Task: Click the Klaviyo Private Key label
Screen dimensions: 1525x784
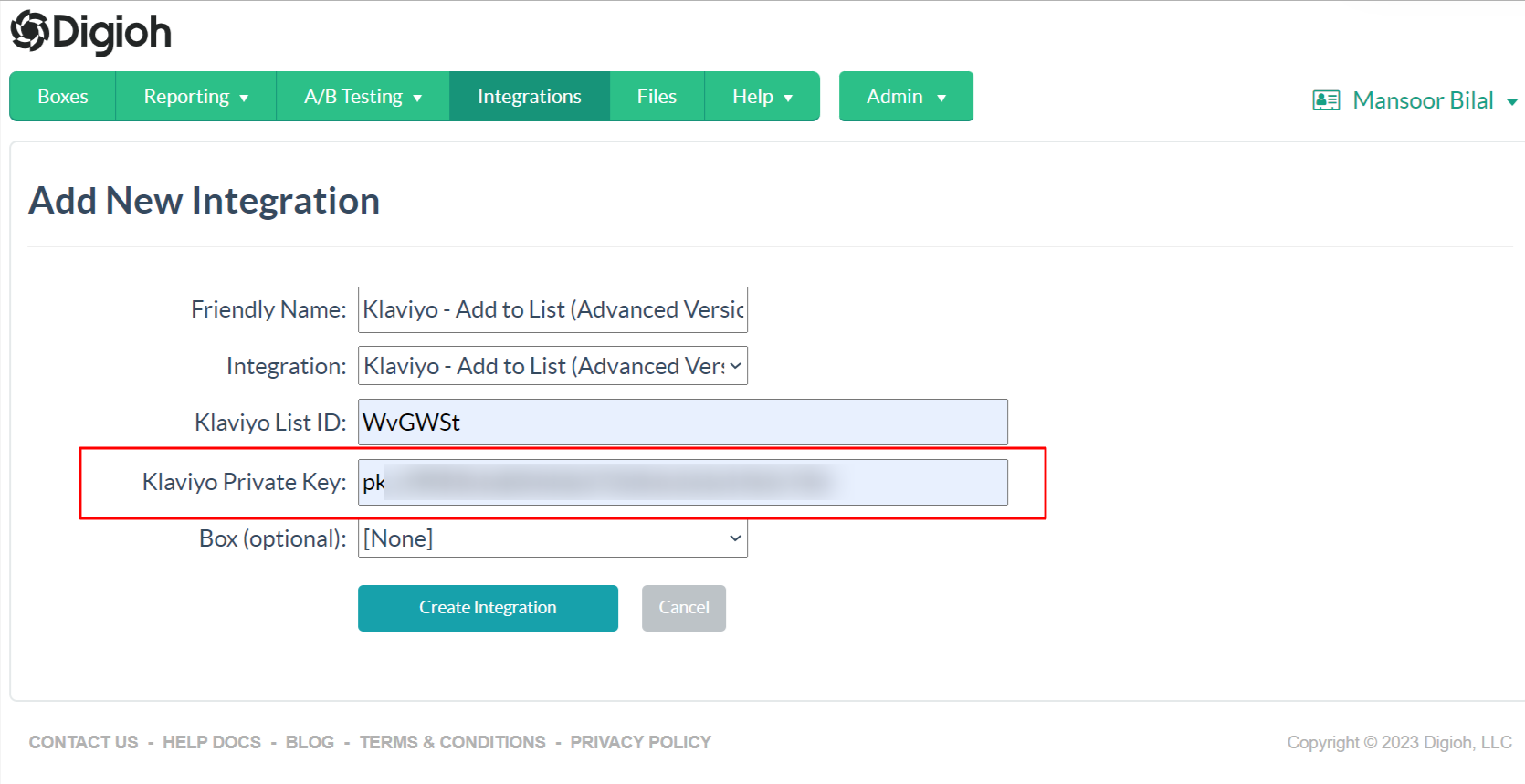Action: pos(245,482)
